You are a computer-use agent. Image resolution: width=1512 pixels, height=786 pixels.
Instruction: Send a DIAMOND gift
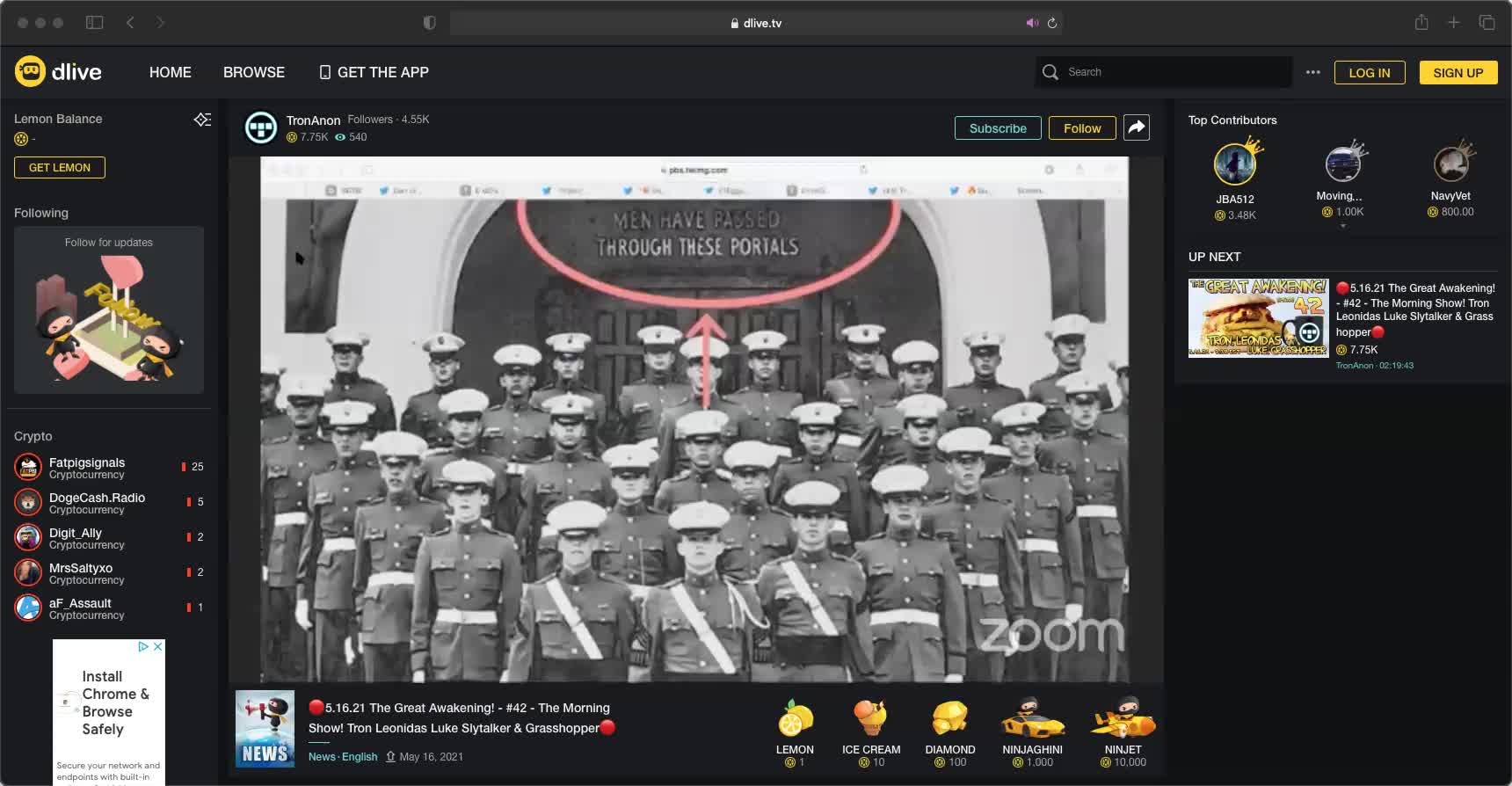tap(949, 732)
